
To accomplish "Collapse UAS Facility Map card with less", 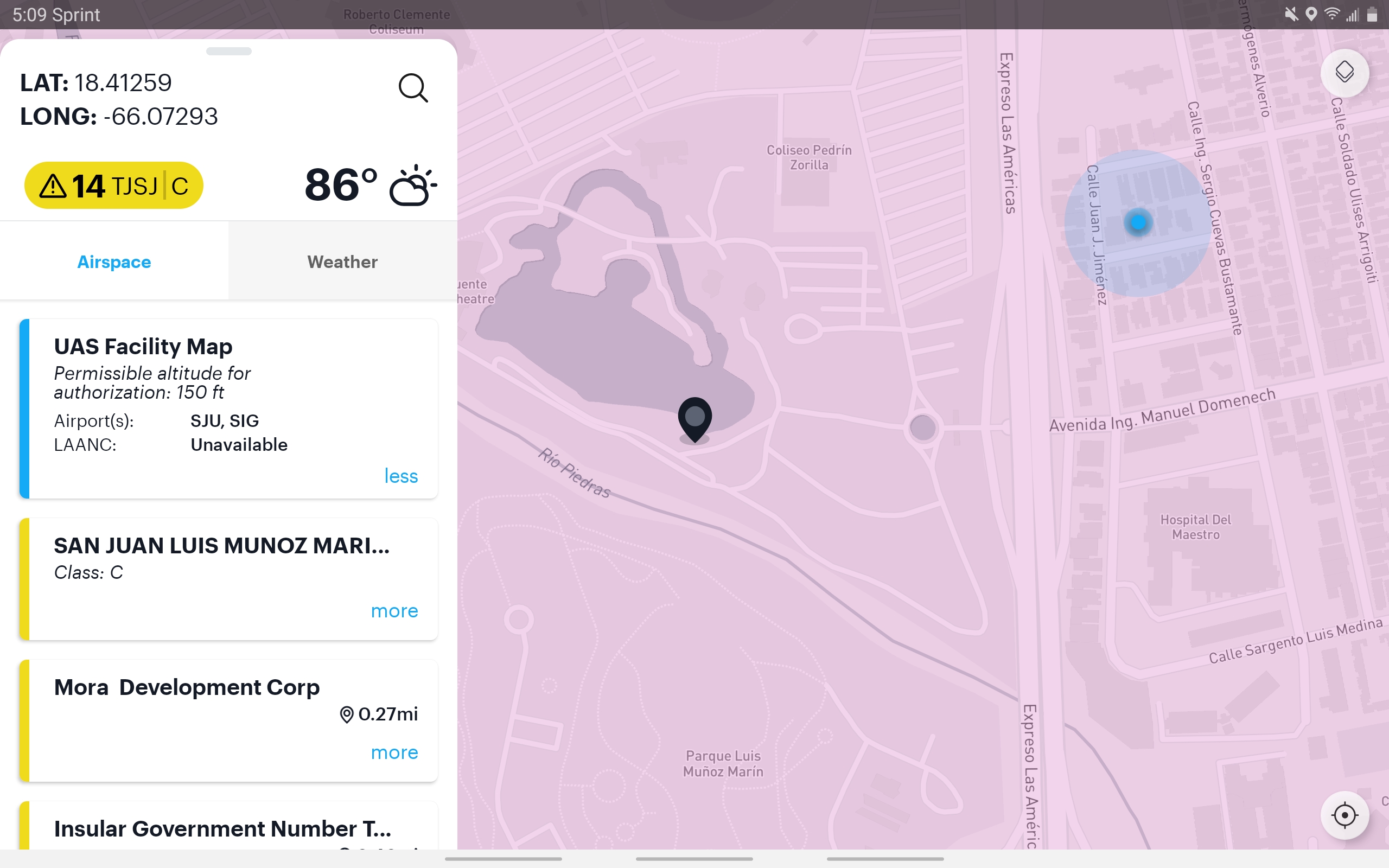I will coord(400,476).
